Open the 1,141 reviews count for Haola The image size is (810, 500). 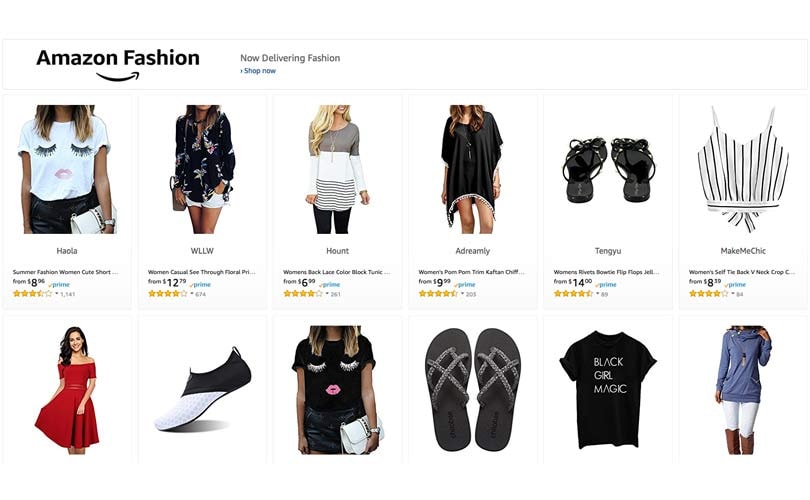click(68, 294)
